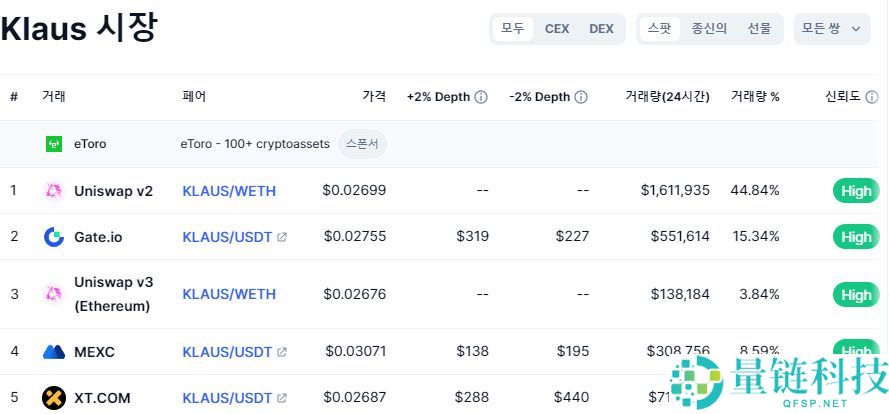Screen dimensions: 889x414
Task: Click the eToro logo icon
Action: point(54,144)
